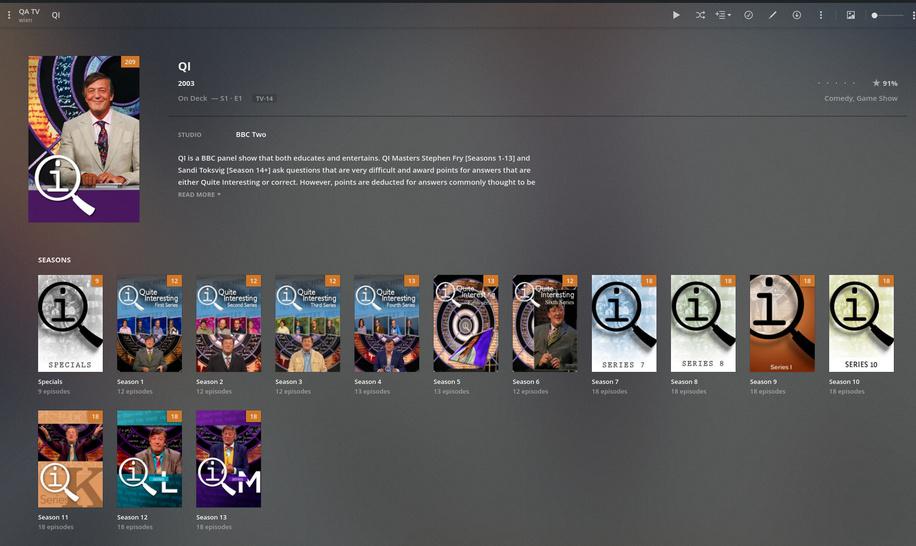Viewport: 916px width, 546px height.
Task: Open the Series 7 poster
Action: tap(624, 324)
